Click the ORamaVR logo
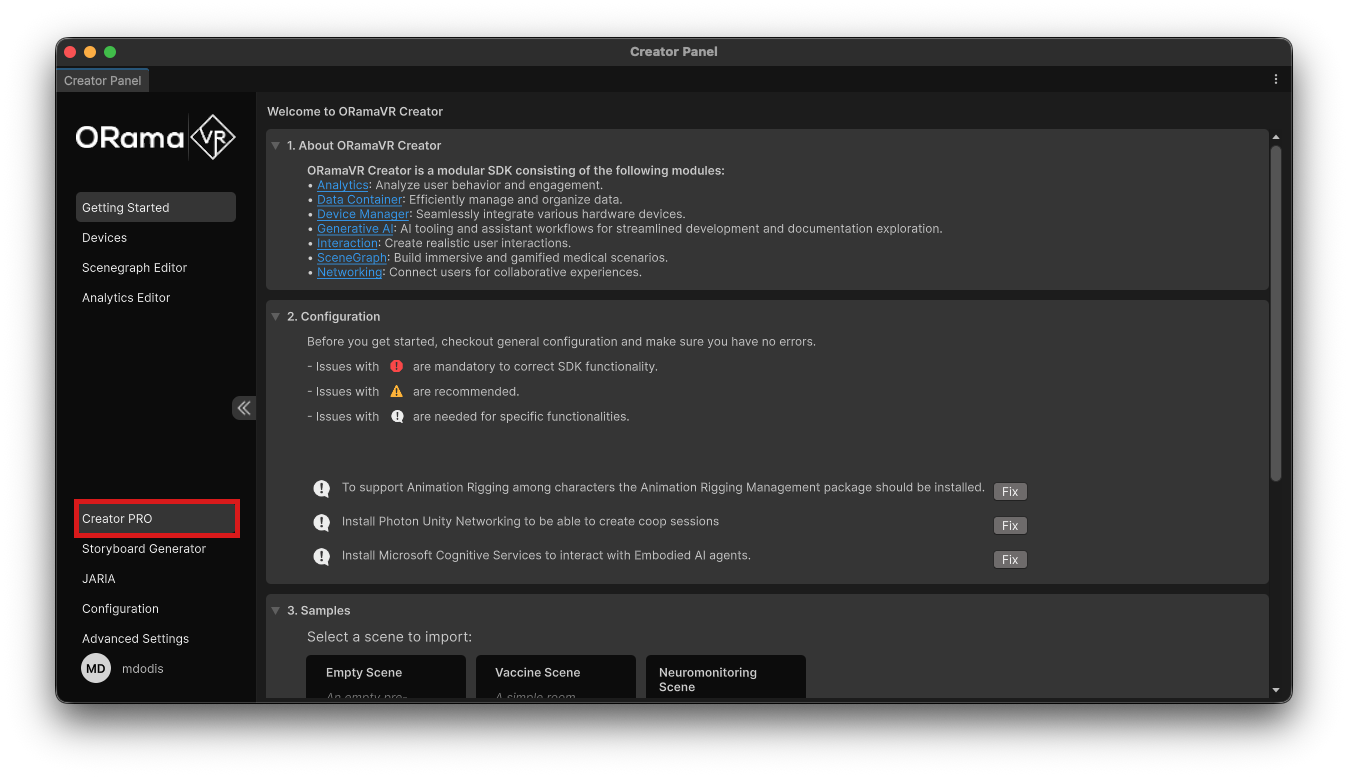 click(156, 138)
